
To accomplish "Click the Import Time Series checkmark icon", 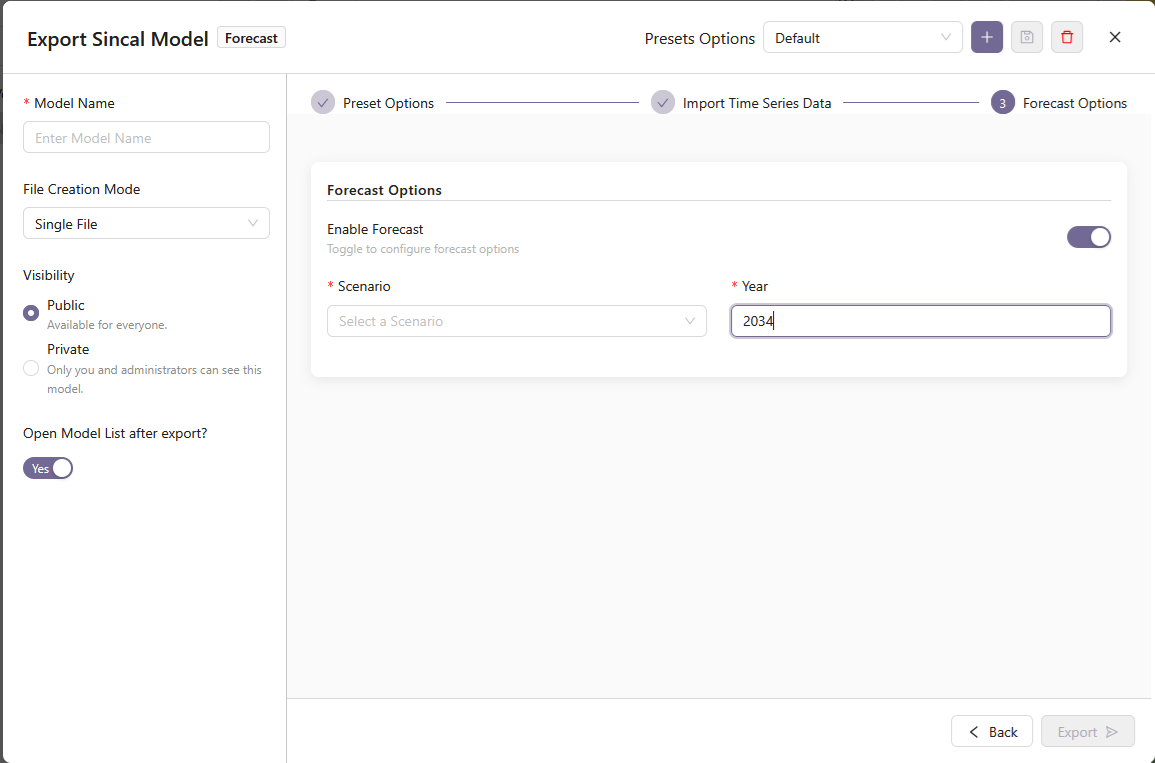I will click(x=663, y=103).
